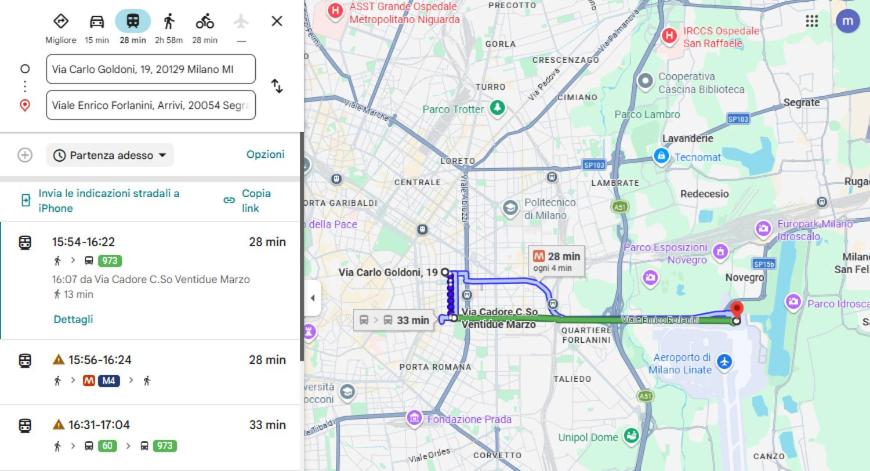
Task: Click the Tecnomat store marker
Action: click(661, 156)
